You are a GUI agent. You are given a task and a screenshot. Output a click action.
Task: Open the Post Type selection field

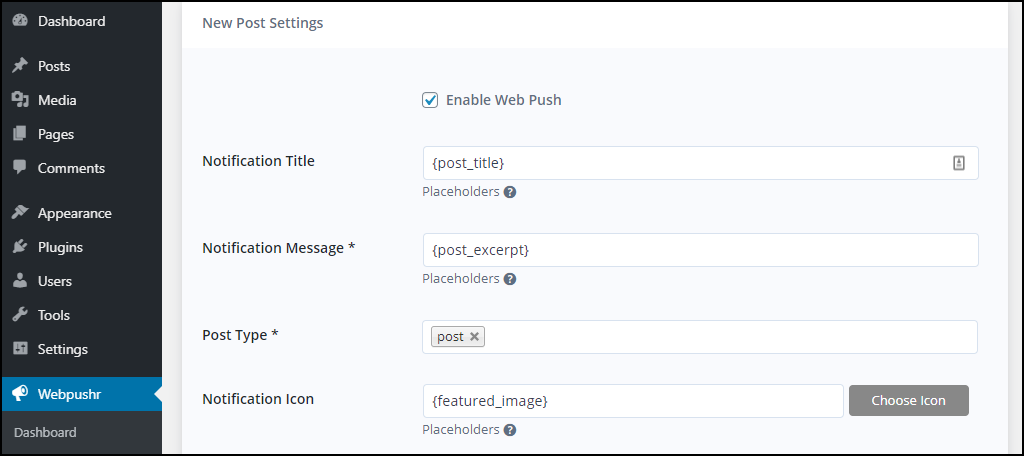coord(730,337)
